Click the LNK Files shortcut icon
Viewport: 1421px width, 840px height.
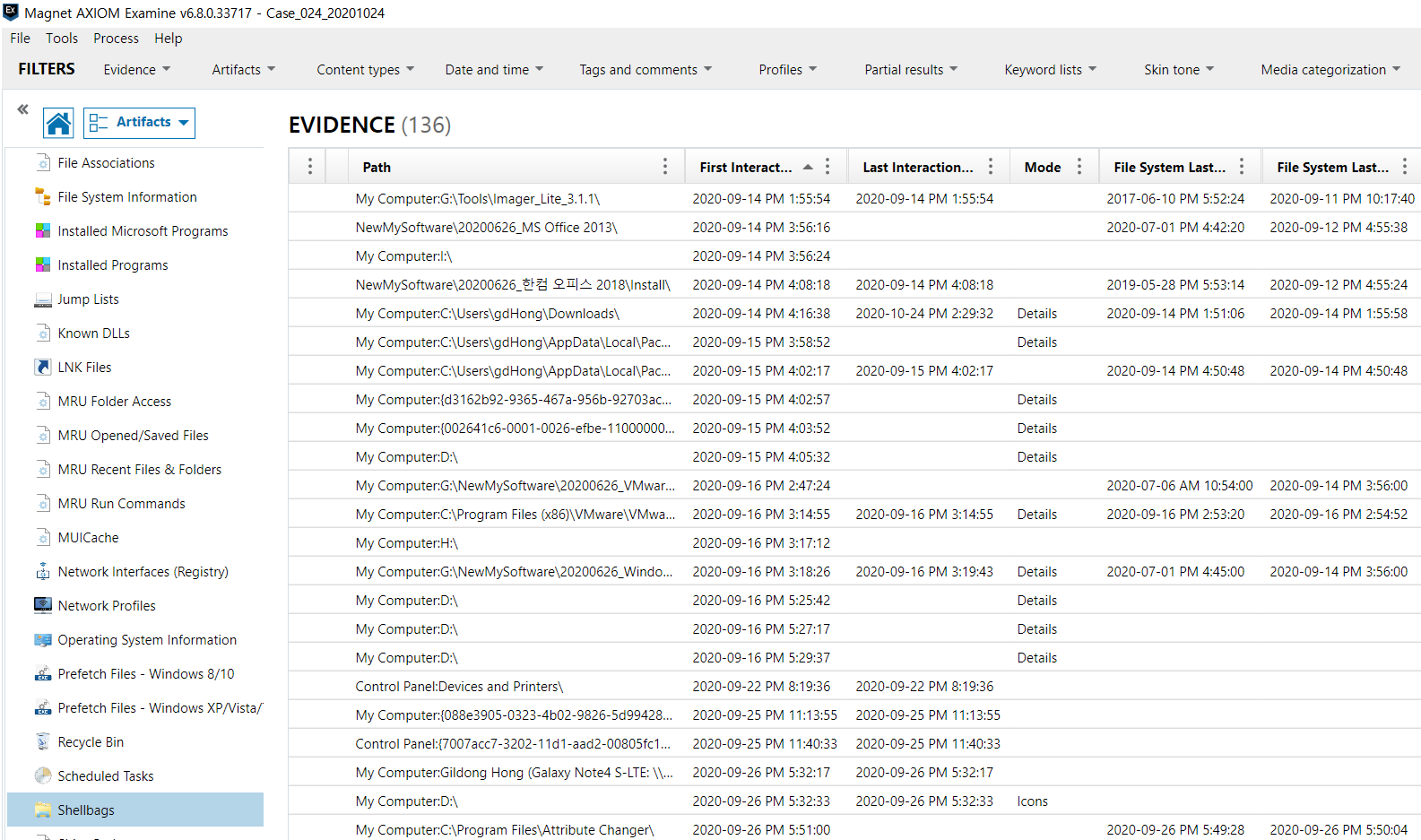click(x=43, y=367)
